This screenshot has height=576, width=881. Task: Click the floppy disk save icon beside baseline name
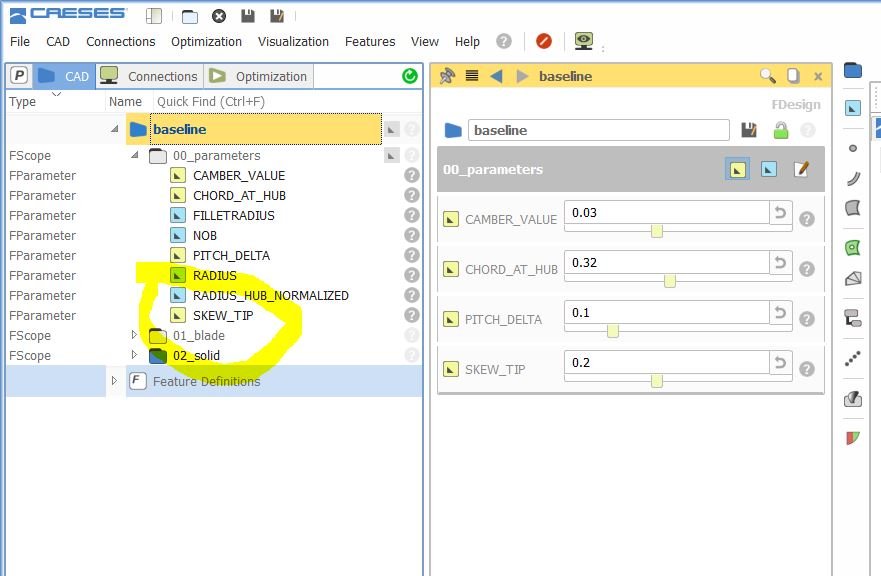[x=749, y=130]
